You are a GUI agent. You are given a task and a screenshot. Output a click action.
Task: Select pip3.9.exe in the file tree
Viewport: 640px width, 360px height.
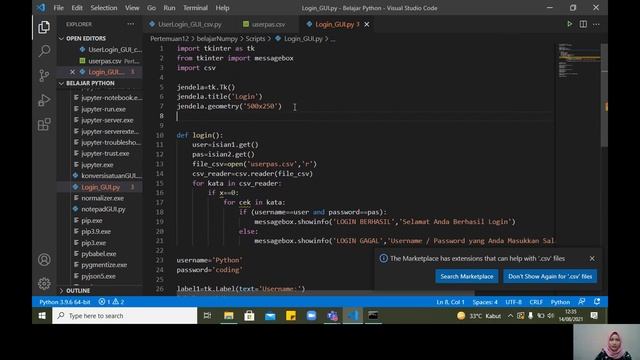pos(96,231)
